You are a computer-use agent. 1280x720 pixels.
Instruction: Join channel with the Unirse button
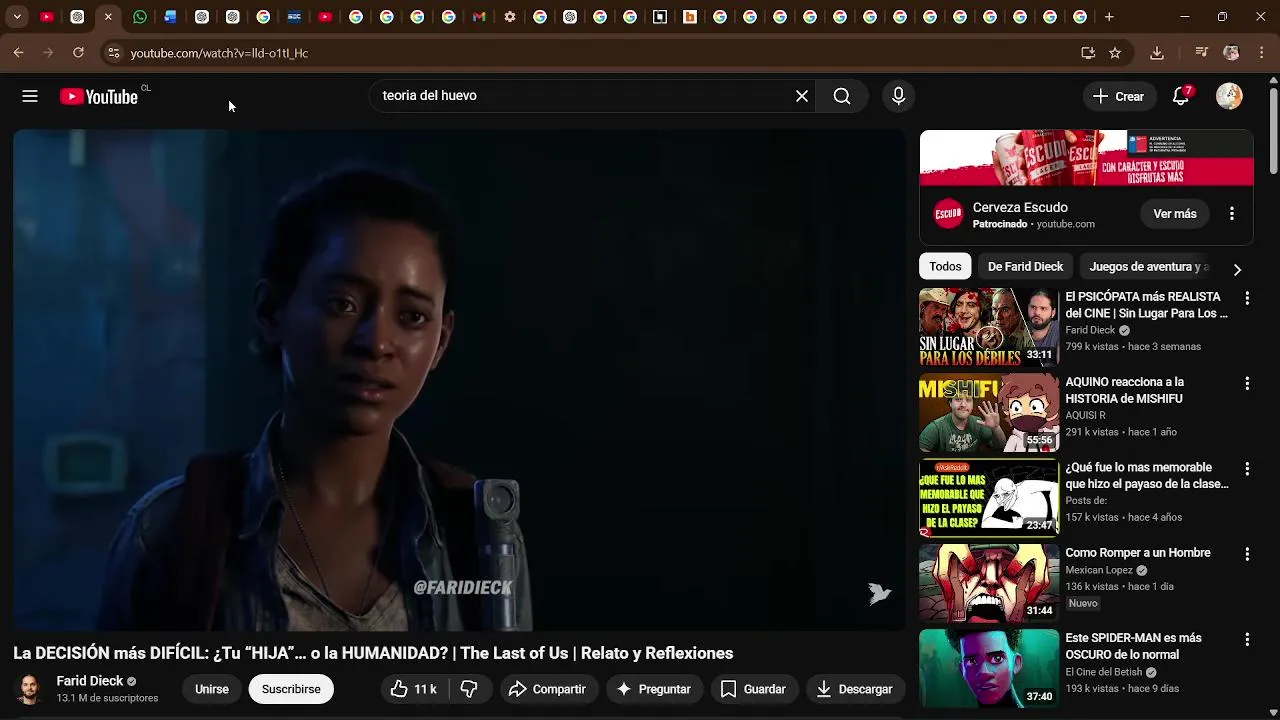(212, 689)
